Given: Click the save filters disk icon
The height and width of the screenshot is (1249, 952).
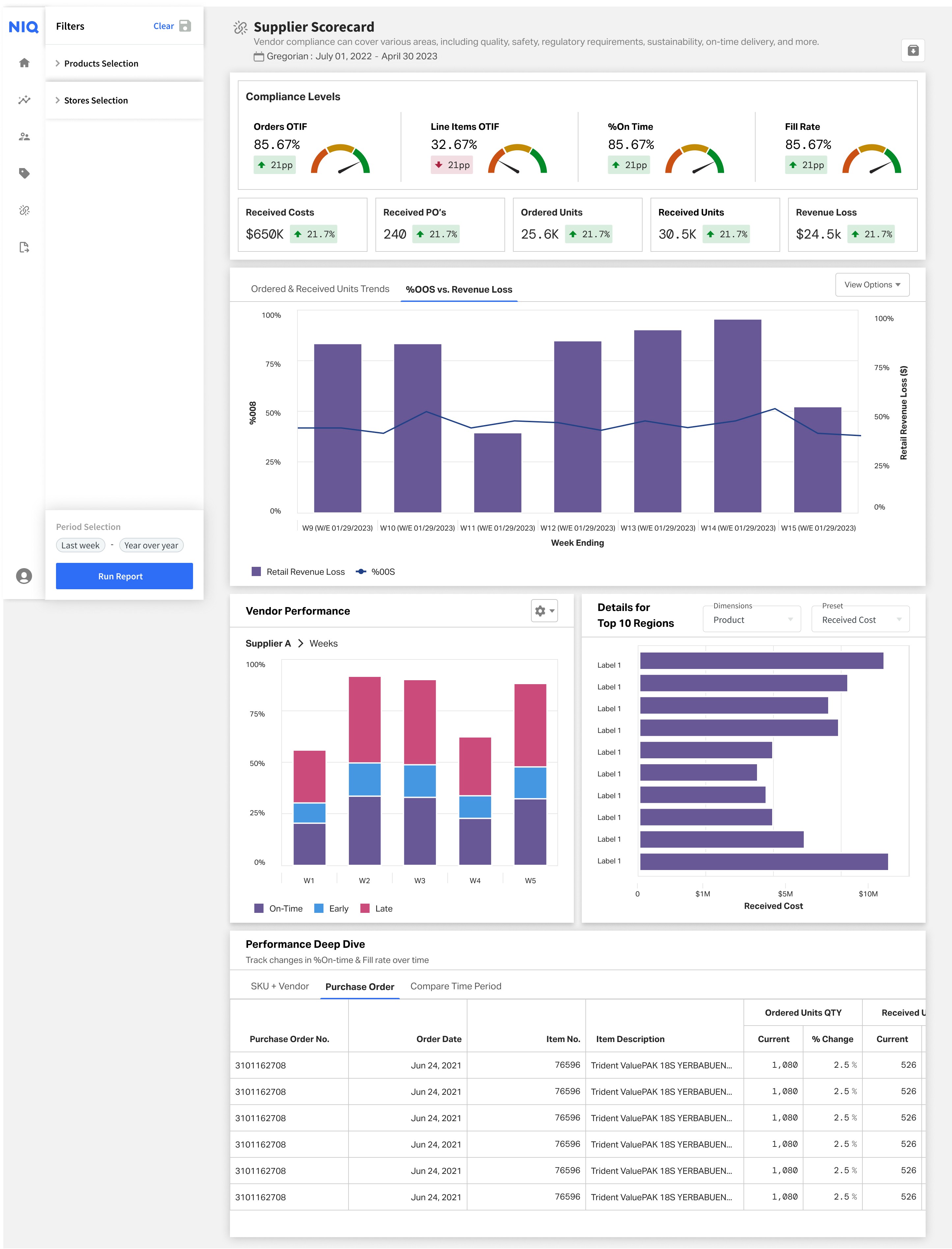Looking at the screenshot, I should (x=185, y=26).
